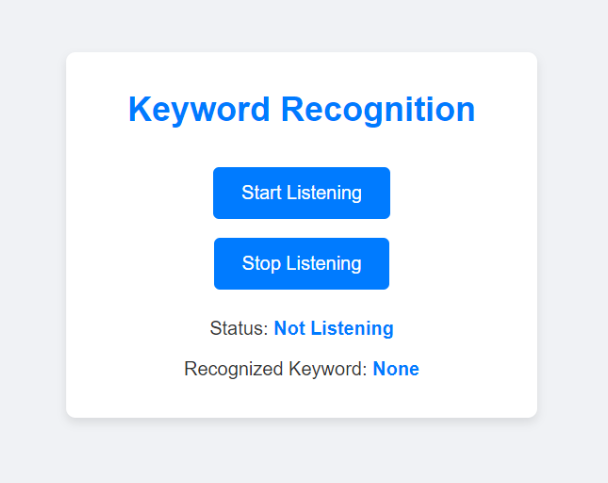608x483 pixels.
Task: Click the Not Listening status value
Action: click(x=334, y=328)
